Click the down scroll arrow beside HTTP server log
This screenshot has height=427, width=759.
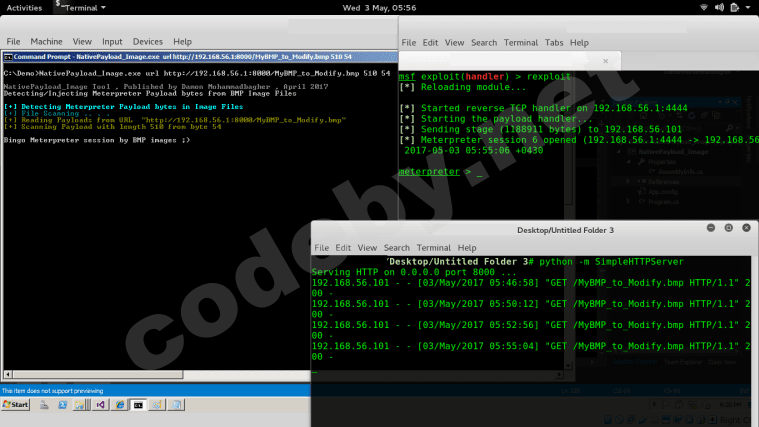(x=569, y=366)
